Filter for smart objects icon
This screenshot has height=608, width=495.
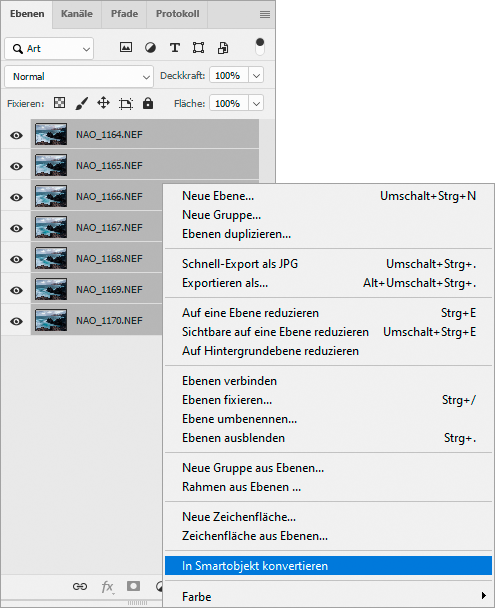click(x=223, y=48)
